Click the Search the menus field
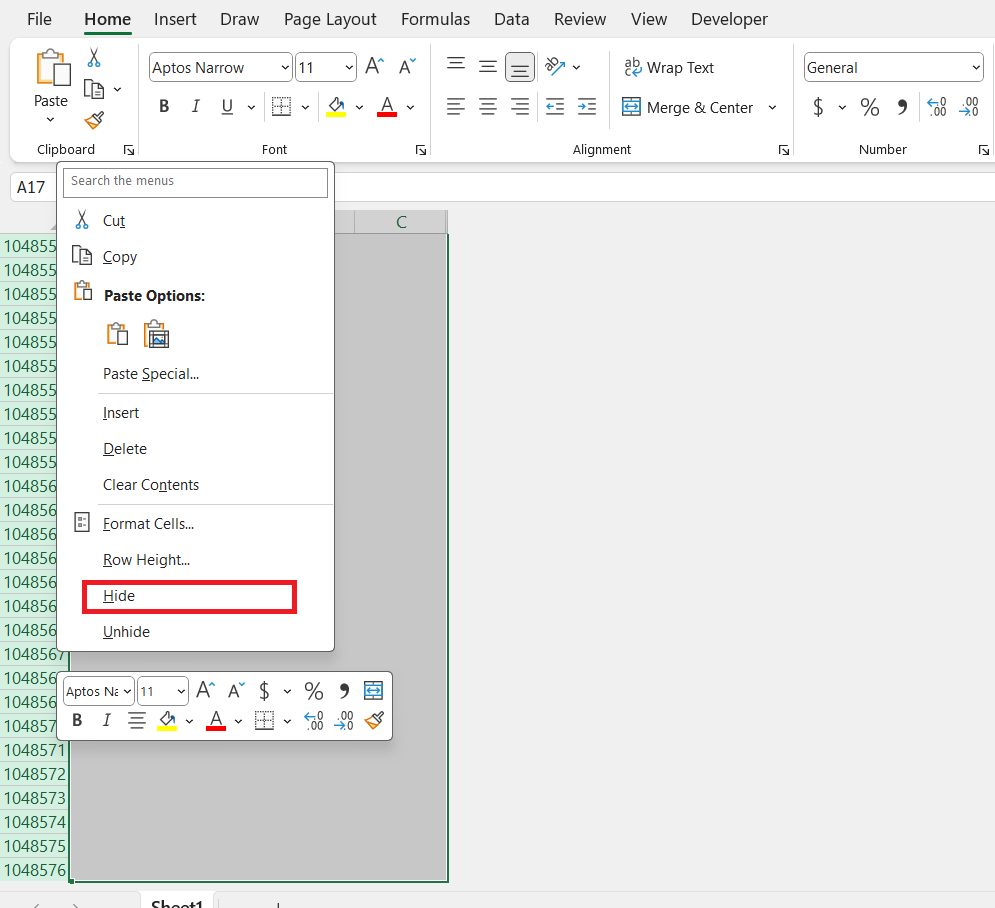 click(x=195, y=182)
